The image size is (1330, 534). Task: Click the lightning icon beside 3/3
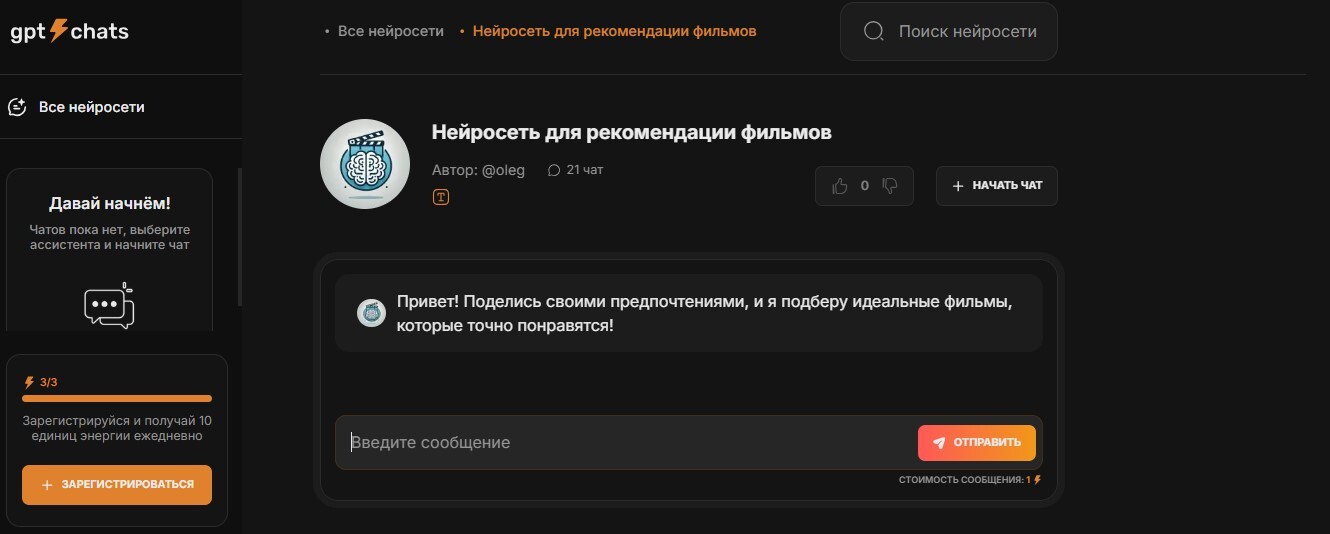coord(29,382)
